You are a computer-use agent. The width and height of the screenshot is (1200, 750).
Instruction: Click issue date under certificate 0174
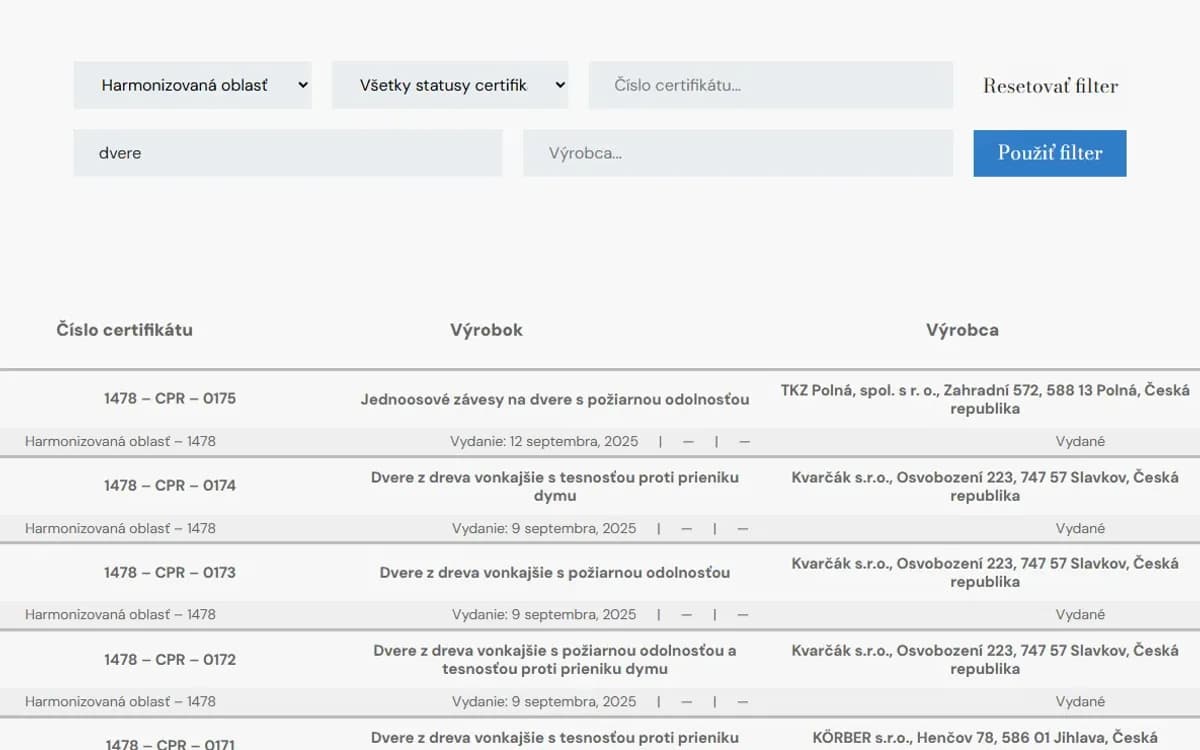click(544, 528)
